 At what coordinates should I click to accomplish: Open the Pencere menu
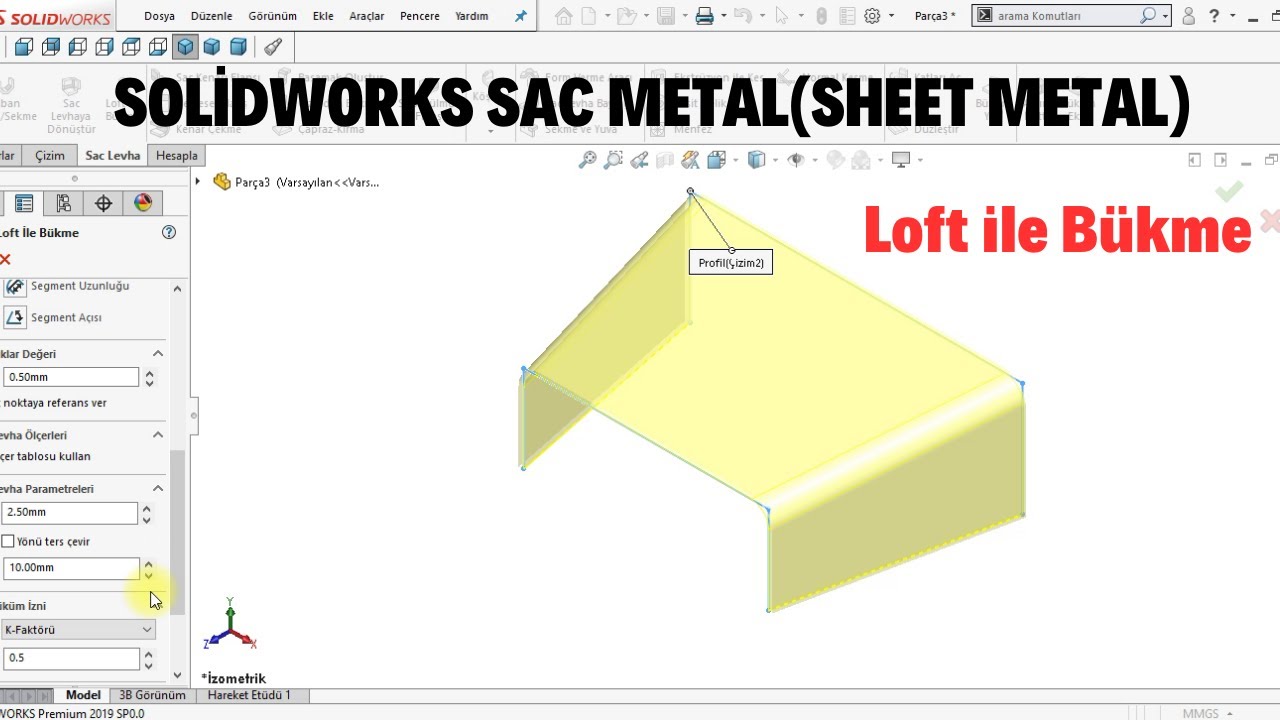pyautogui.click(x=421, y=16)
